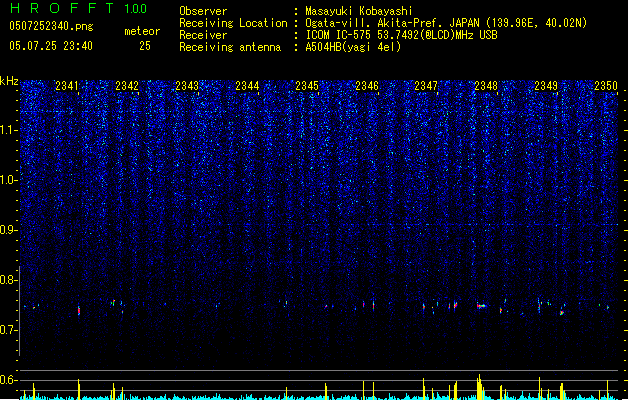Click the 2343 time marker

tap(187, 86)
